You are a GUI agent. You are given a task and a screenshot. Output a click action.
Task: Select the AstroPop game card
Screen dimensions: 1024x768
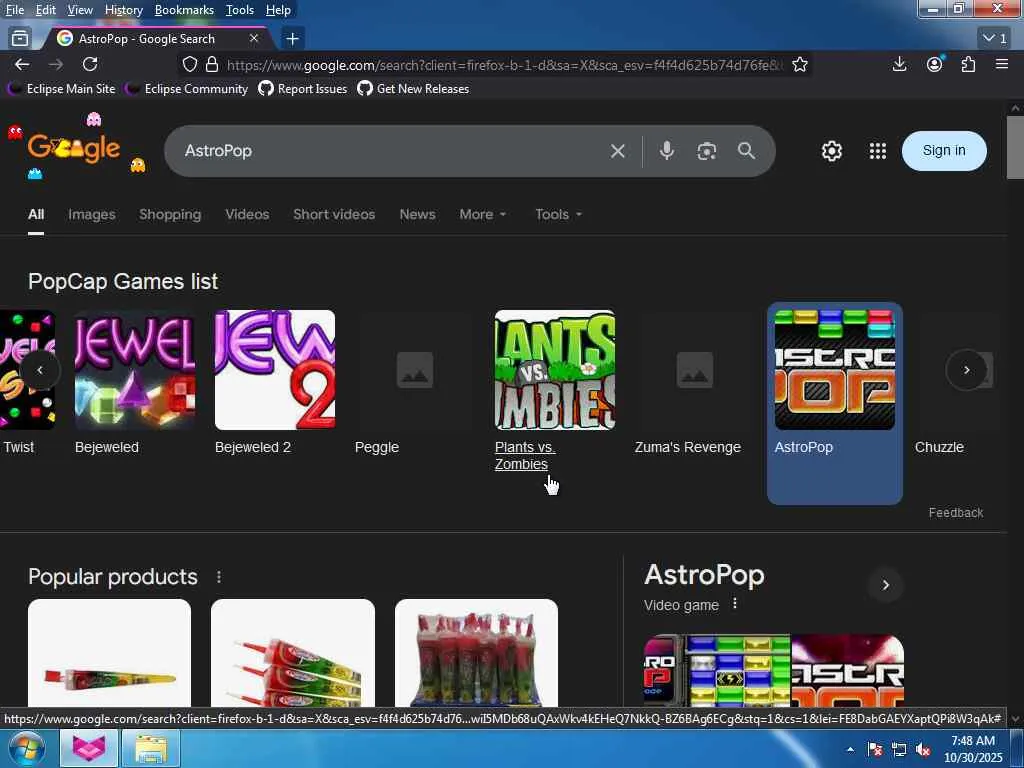[835, 403]
